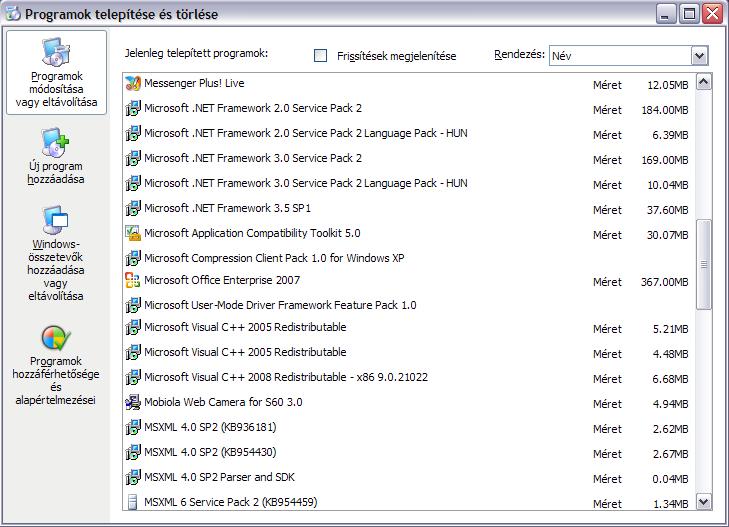729x527 pixels.
Task: Select MSXML 6 Service Pack 2 (KB954459)
Action: 409,502
